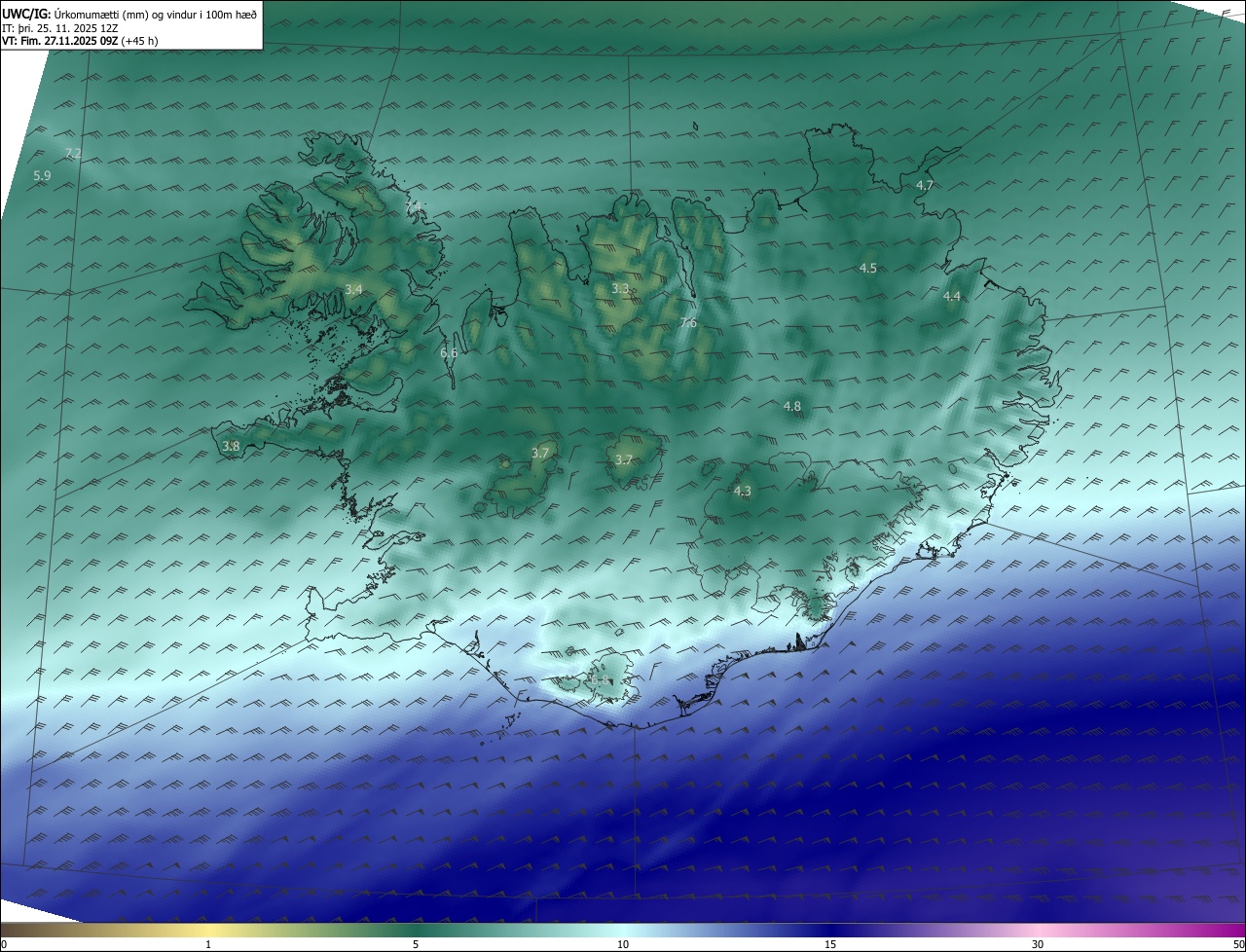1246x952 pixels.
Task: Click the 4.5 value label on the map
Action: [x=868, y=269]
